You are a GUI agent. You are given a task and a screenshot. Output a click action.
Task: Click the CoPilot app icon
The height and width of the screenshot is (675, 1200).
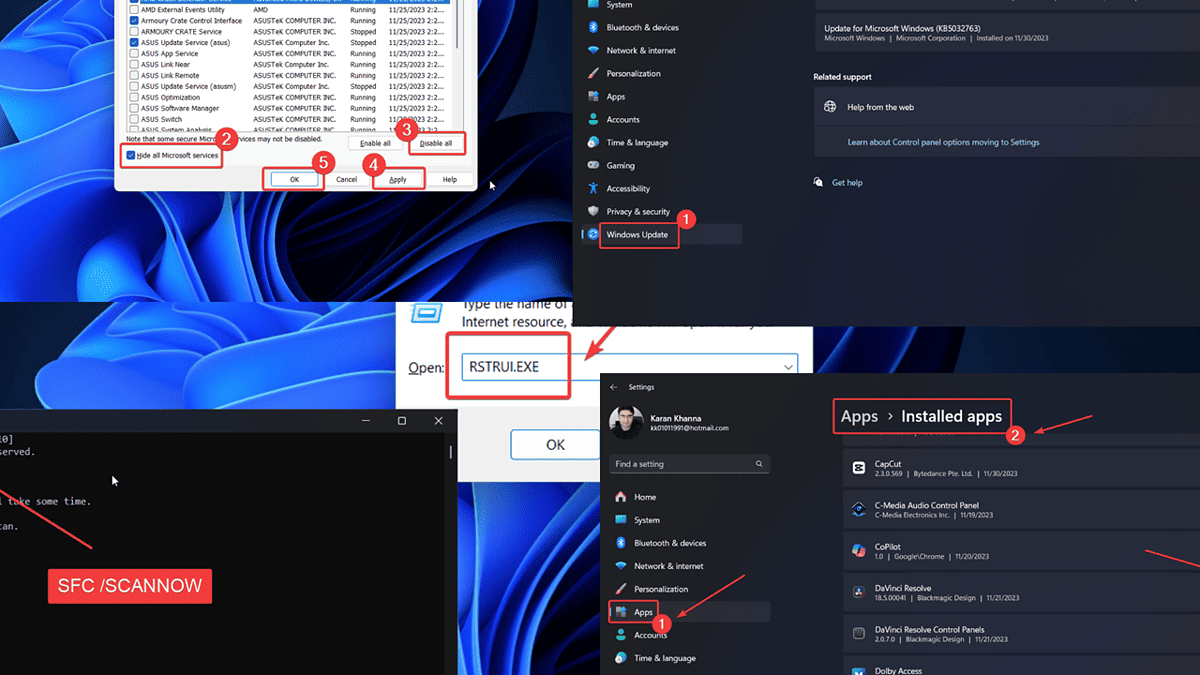[x=858, y=551]
